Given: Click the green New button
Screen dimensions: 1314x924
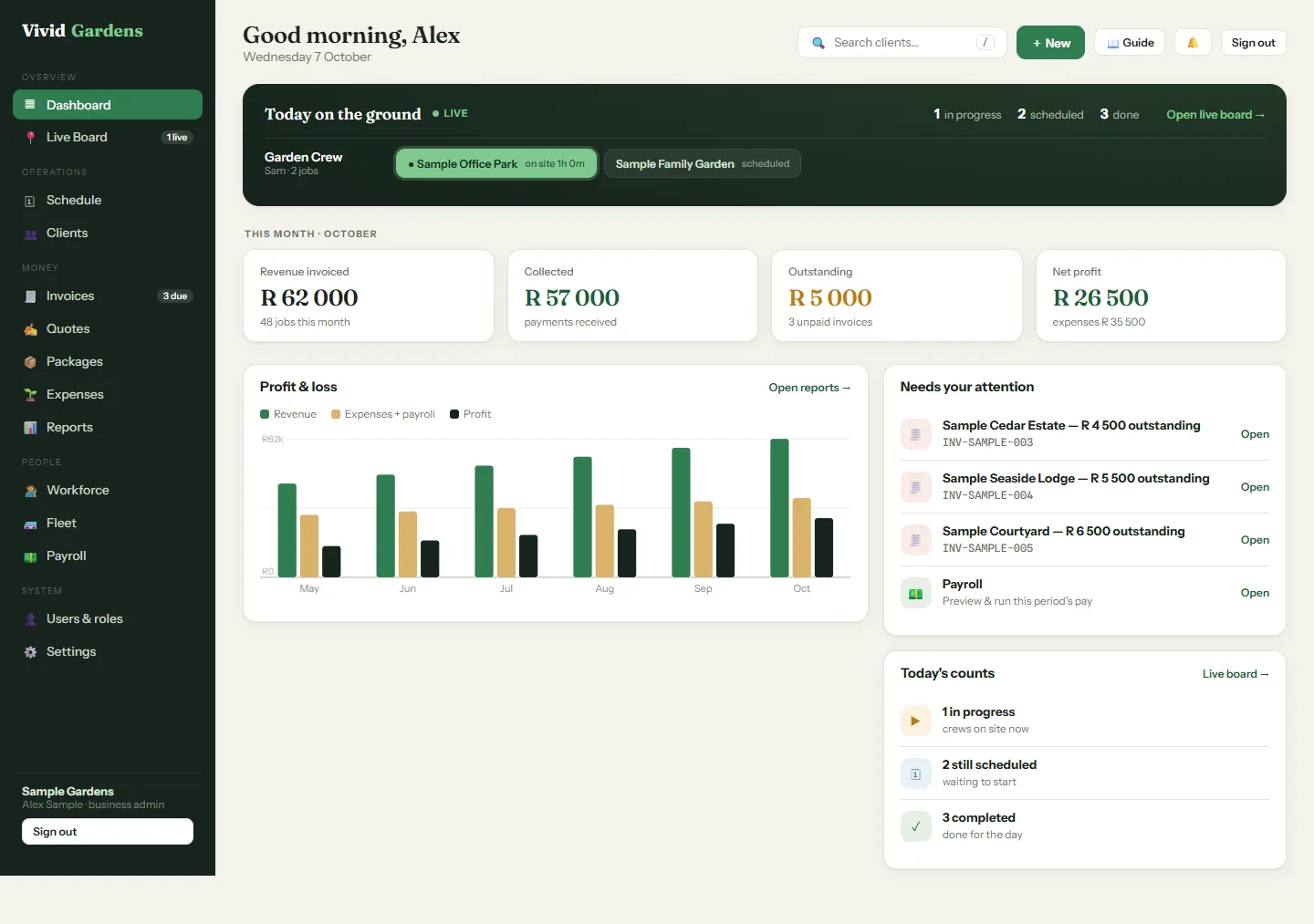Looking at the screenshot, I should [1050, 43].
